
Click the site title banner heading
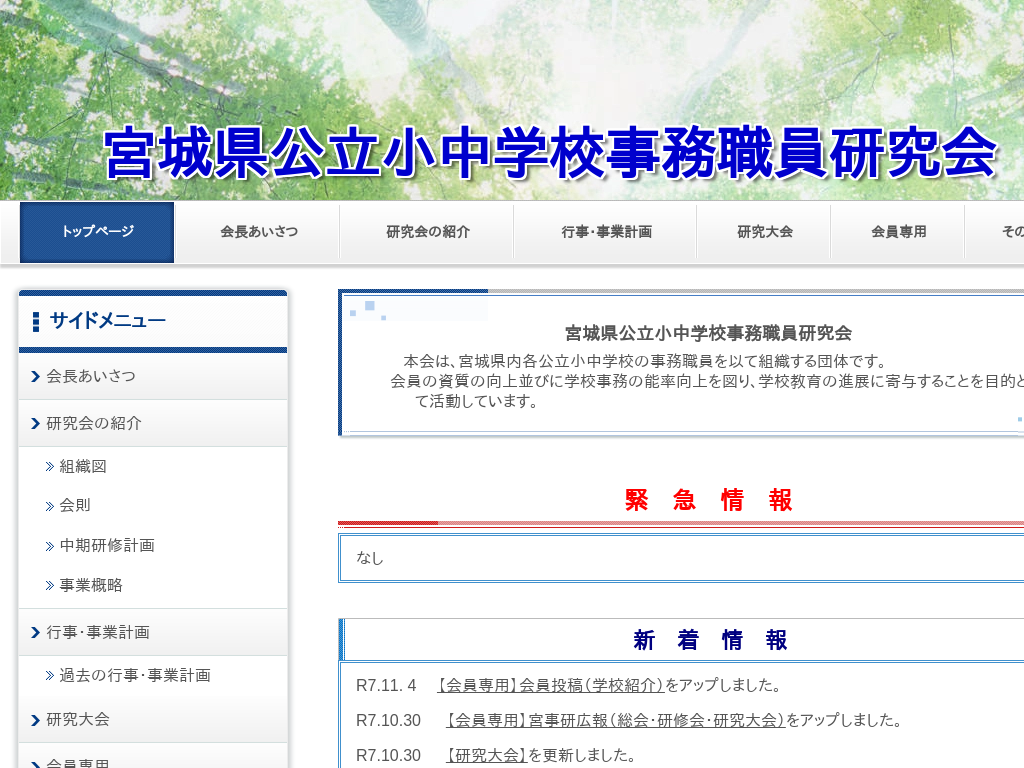(x=550, y=153)
